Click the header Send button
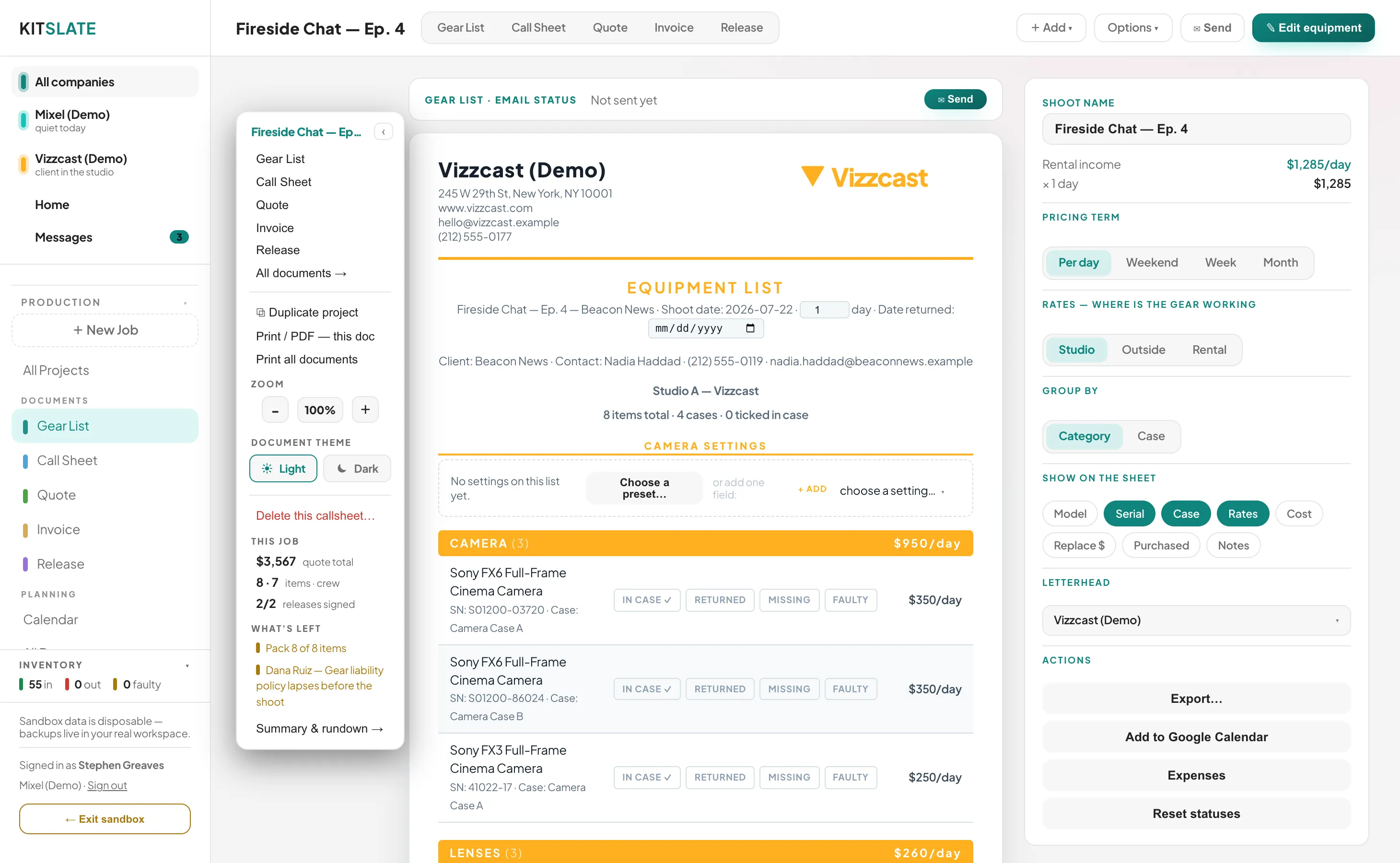The height and width of the screenshot is (863, 1400). (x=1211, y=27)
